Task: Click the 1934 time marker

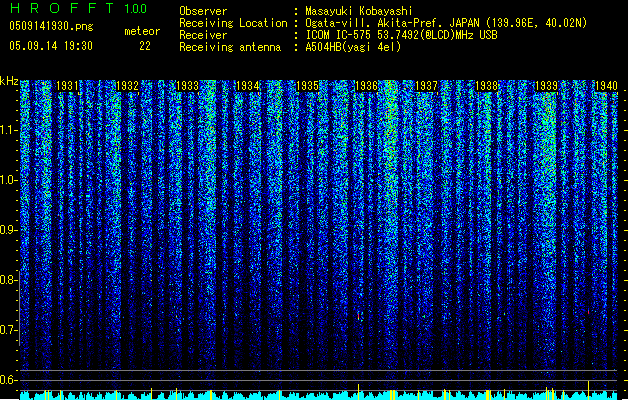Action: [248, 86]
